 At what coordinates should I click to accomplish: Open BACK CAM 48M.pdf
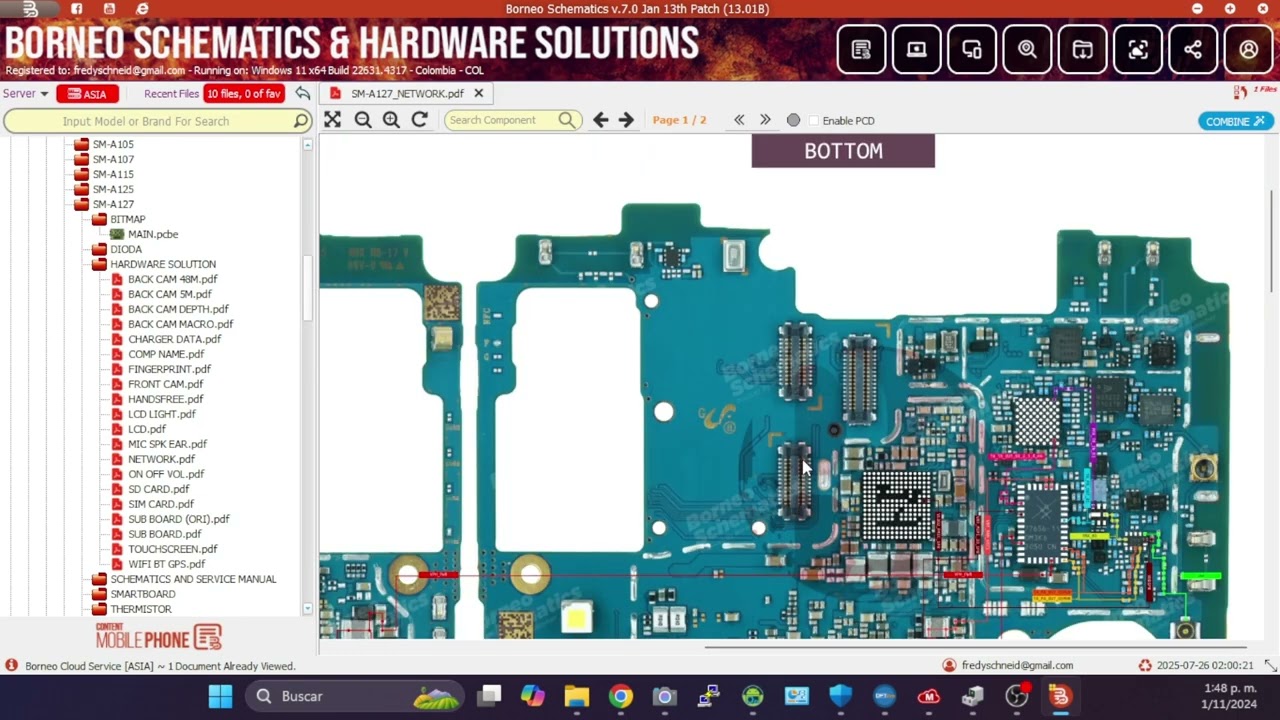(x=172, y=279)
